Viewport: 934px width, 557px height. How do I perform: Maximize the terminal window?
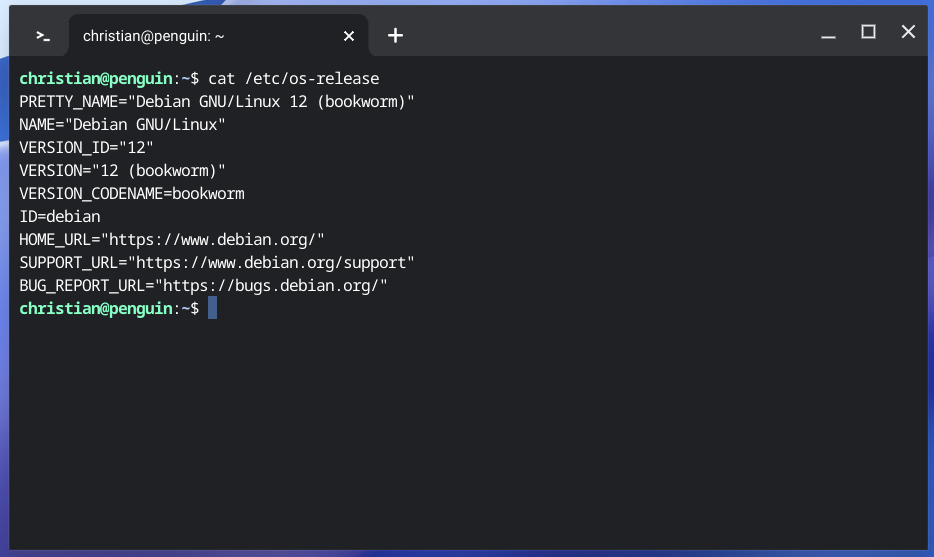pos(868,32)
